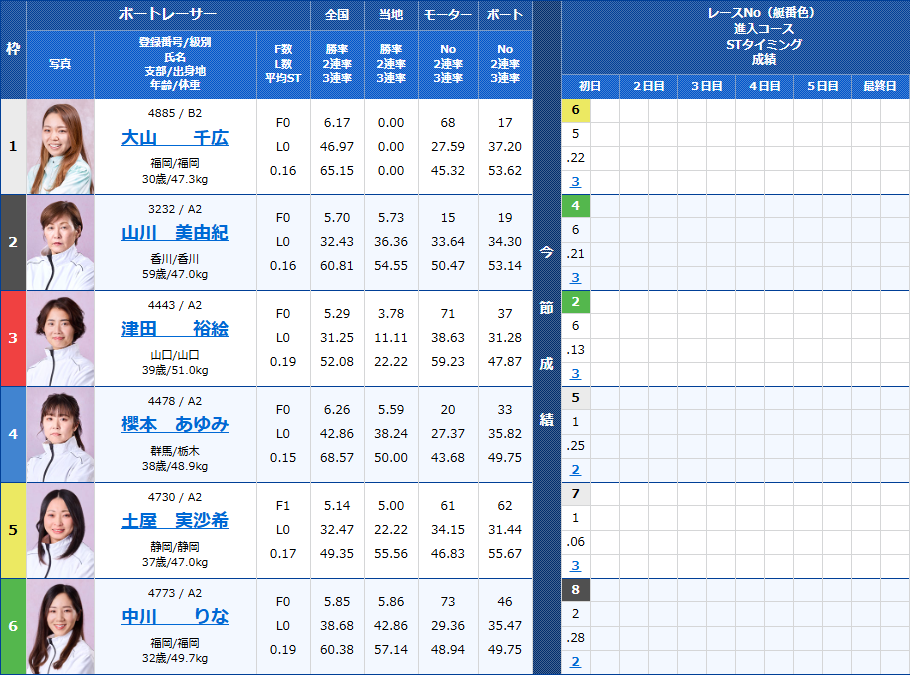Click 山川美由紀's profile photo
This screenshot has height=675, width=910.
(61, 241)
